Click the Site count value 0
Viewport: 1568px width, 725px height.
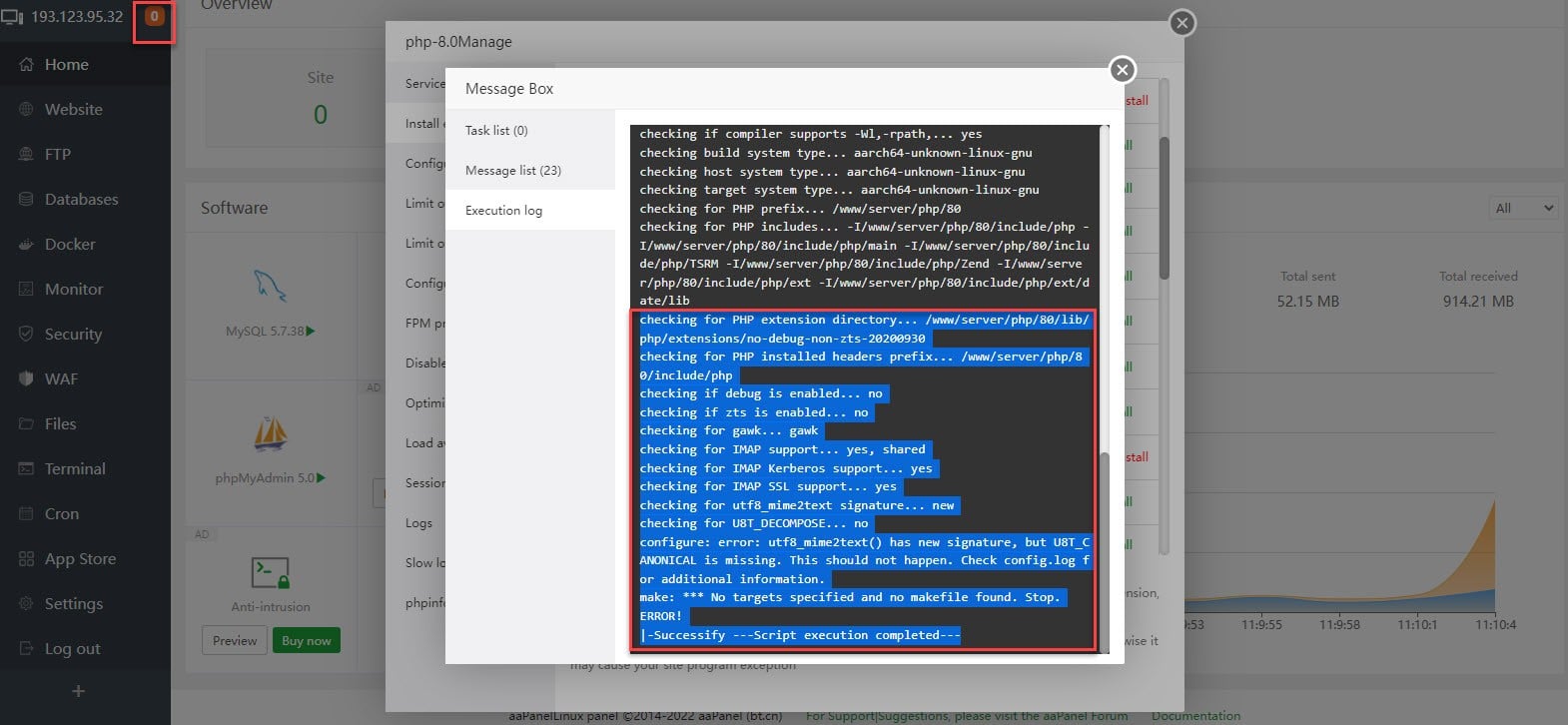[x=321, y=115]
